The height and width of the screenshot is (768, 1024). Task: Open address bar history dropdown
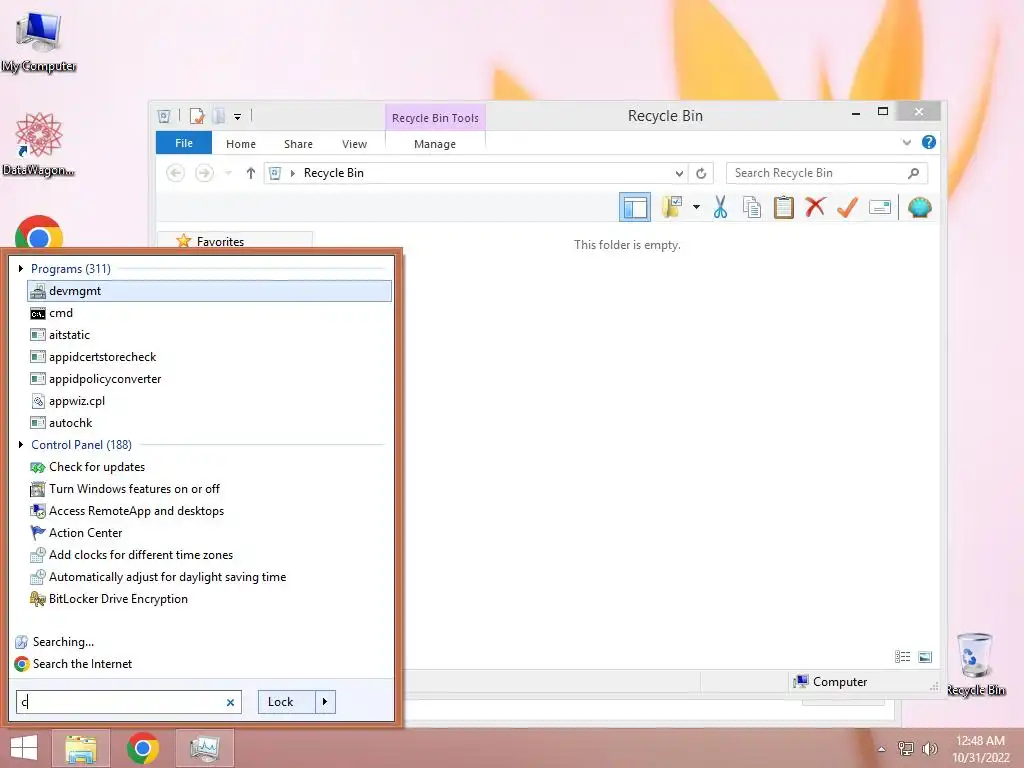[x=679, y=173]
